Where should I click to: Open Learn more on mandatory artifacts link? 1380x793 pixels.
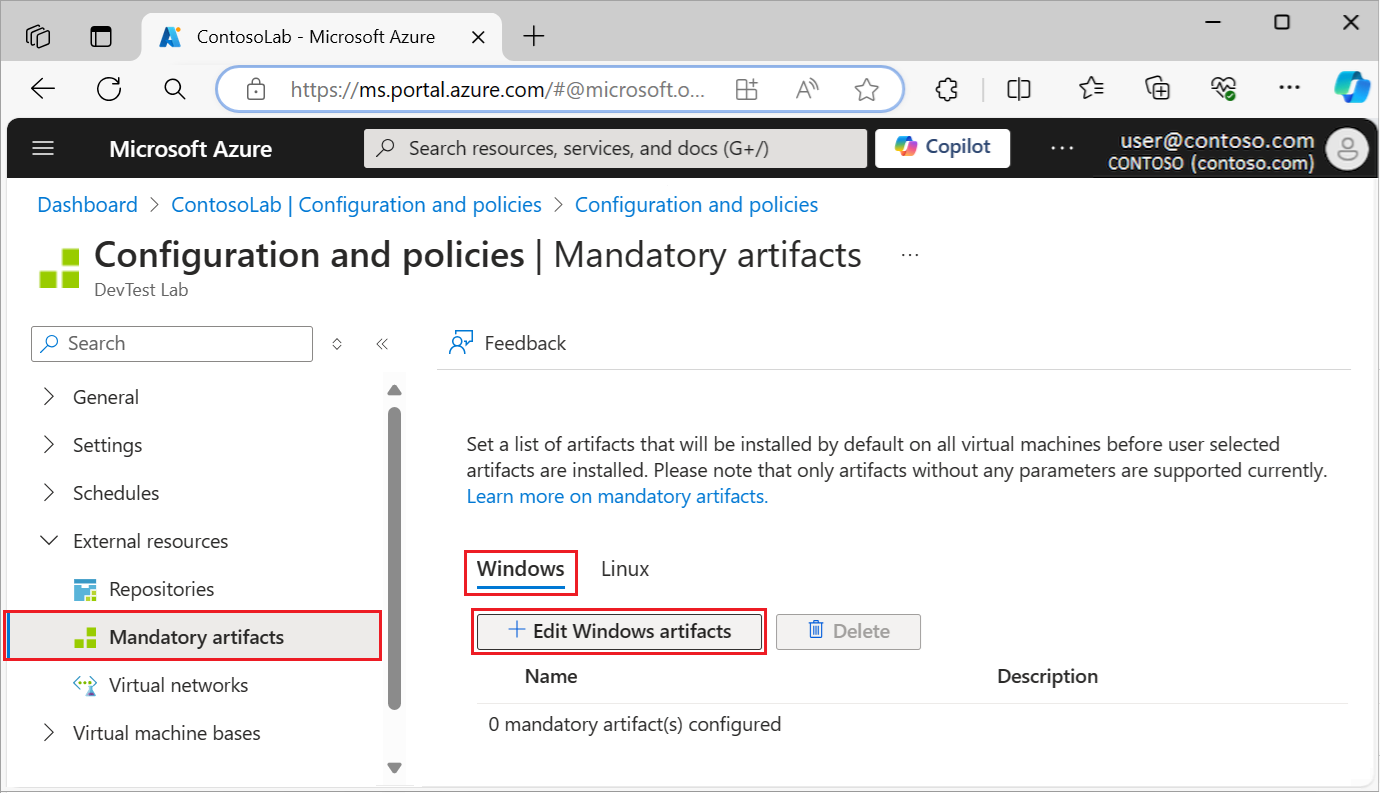617,496
